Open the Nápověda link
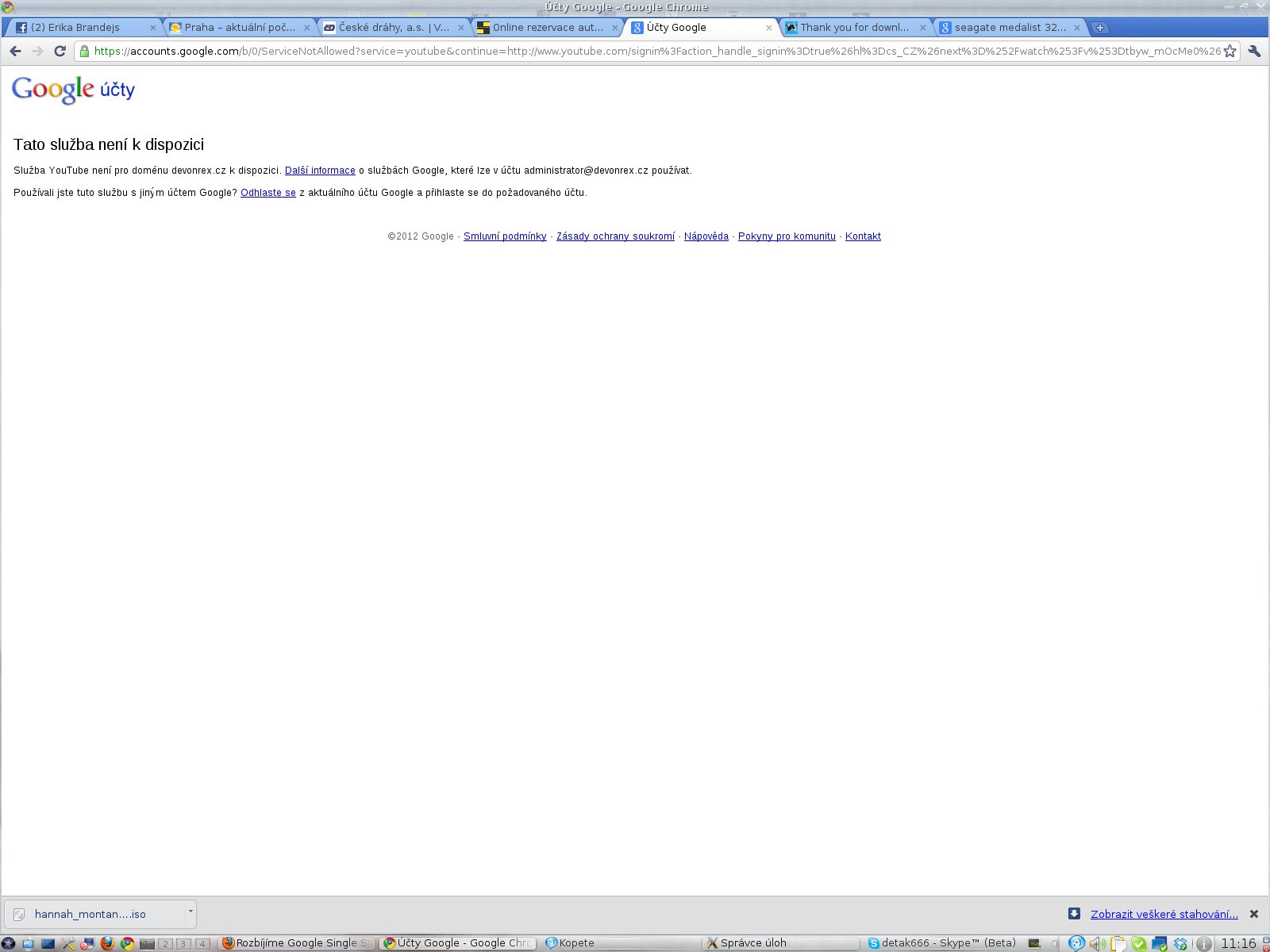The image size is (1270, 952). tap(706, 236)
